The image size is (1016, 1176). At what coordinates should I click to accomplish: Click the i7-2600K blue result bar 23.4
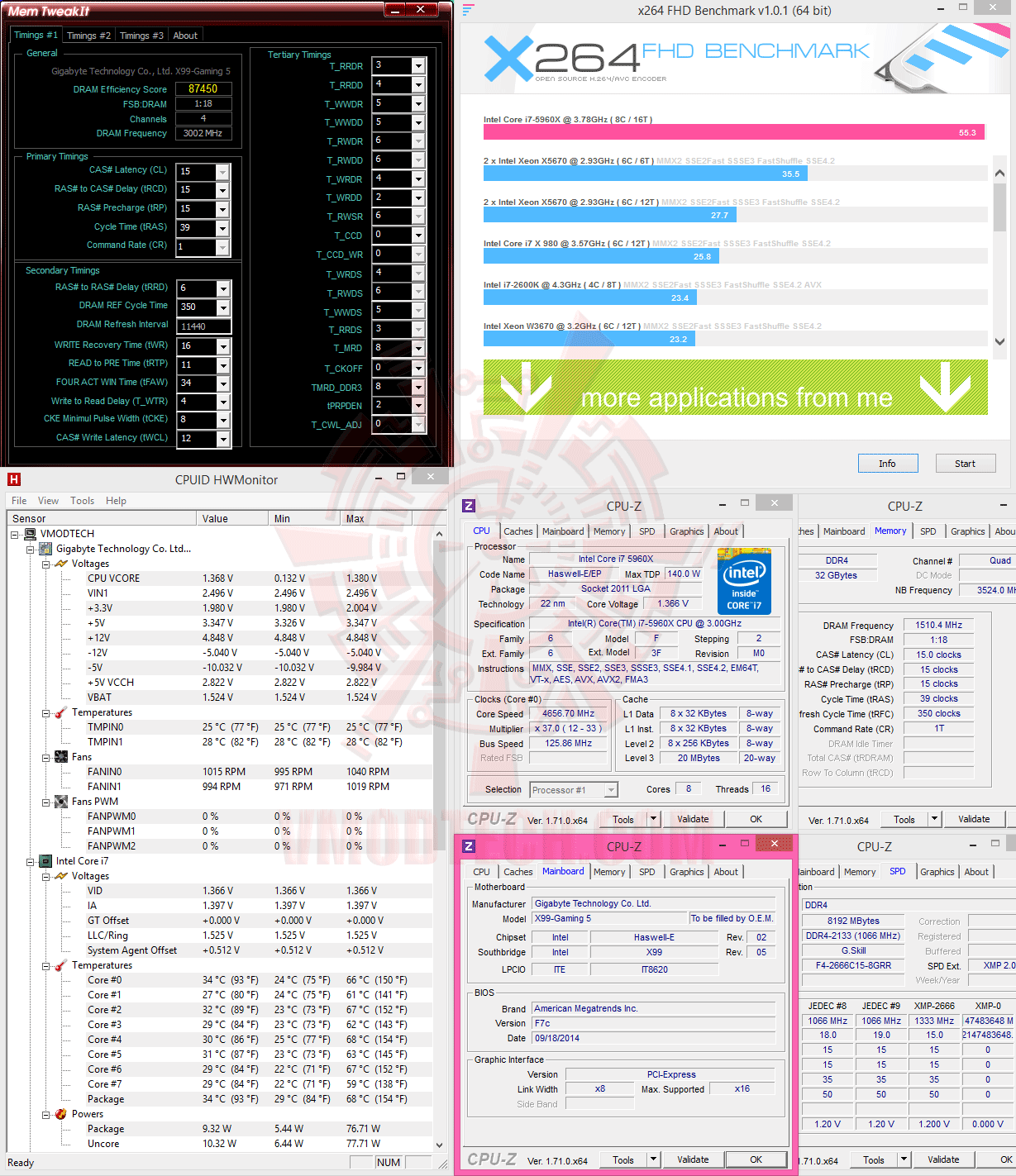click(x=590, y=298)
